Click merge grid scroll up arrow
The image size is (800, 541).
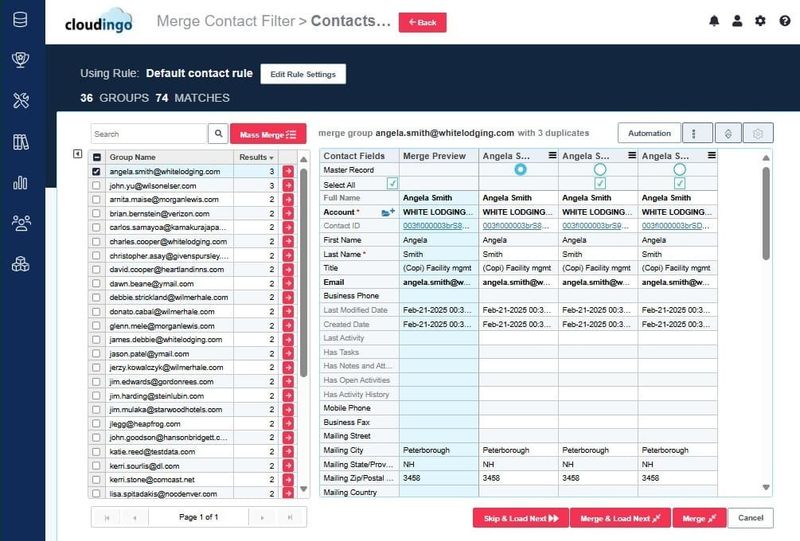point(766,158)
